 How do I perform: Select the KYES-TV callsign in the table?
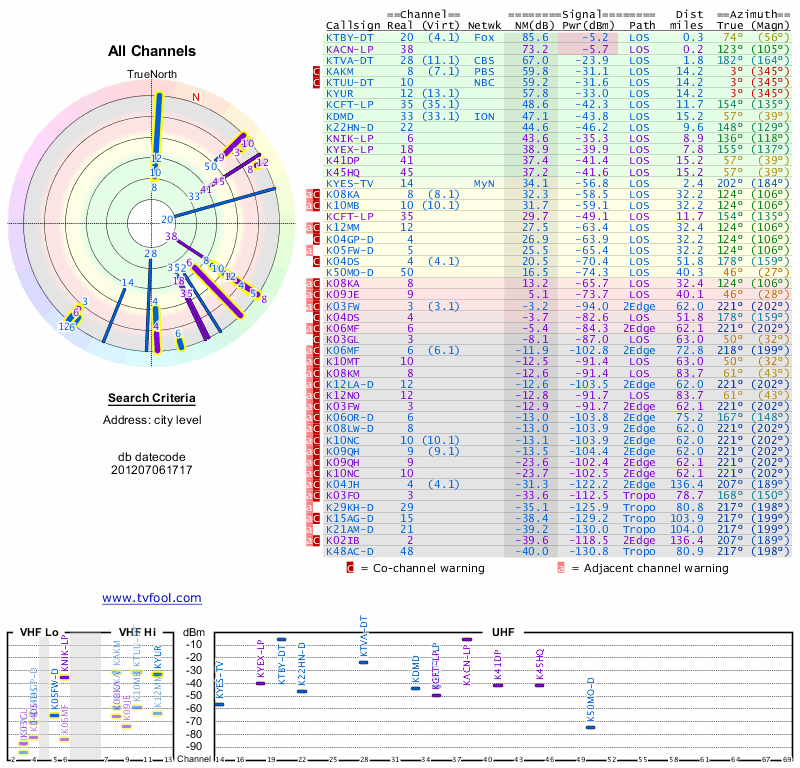(x=350, y=183)
